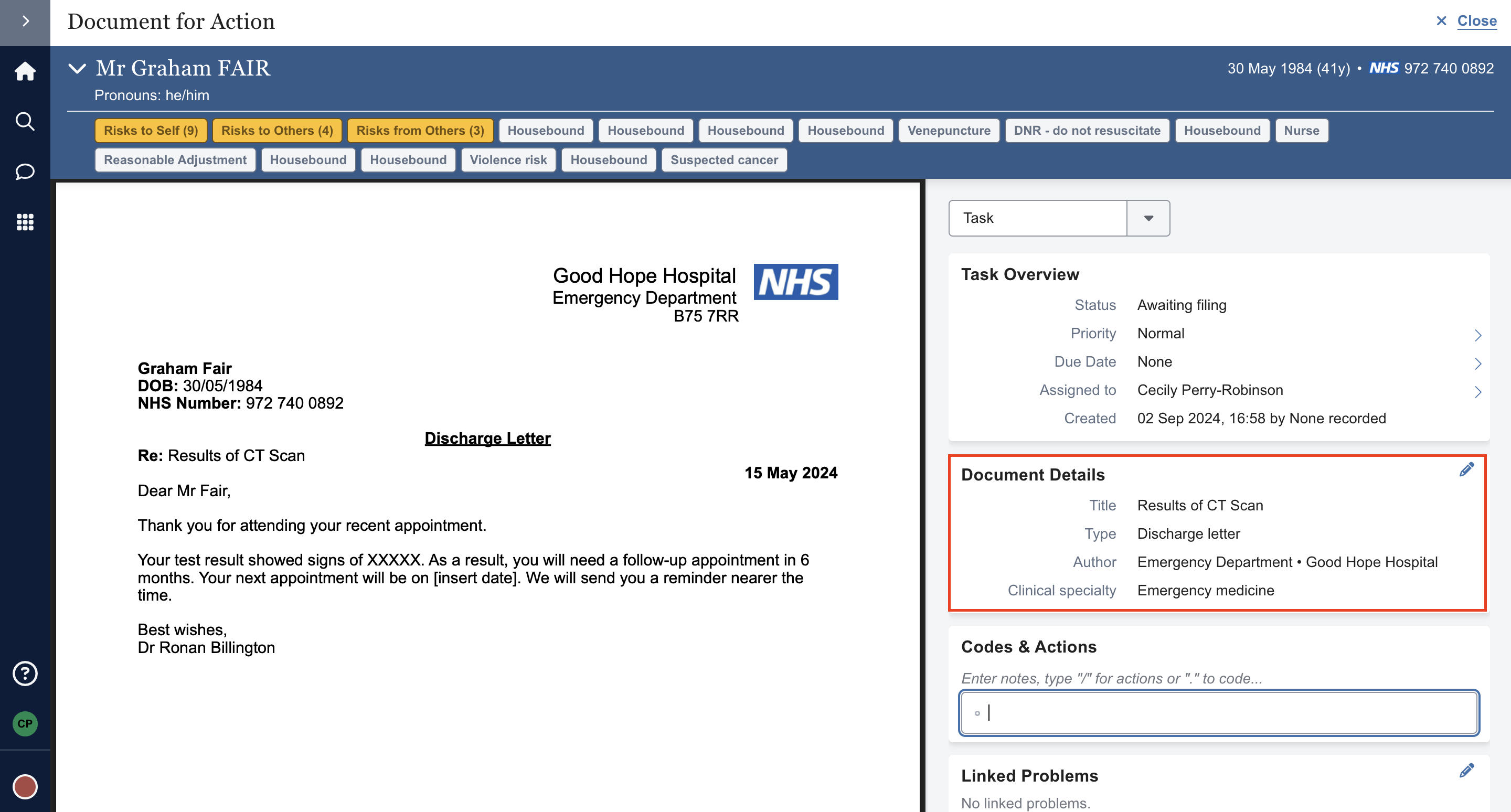
Task: Open the Risks to Self (9) tag
Action: click(x=151, y=131)
